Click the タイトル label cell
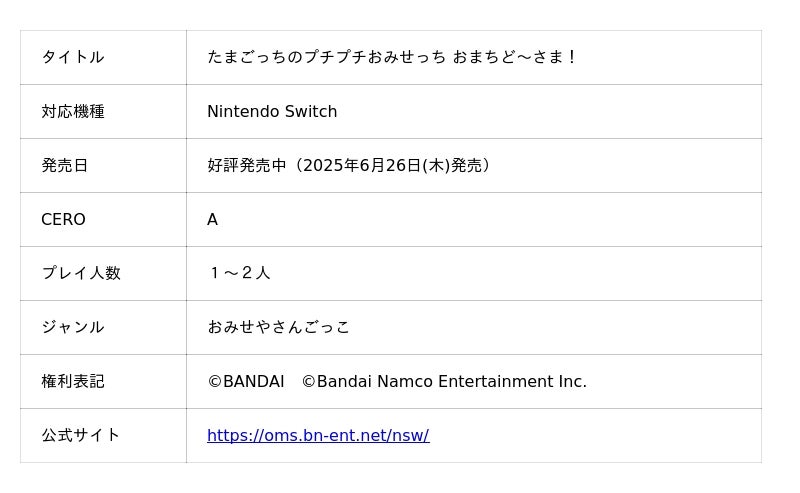 73,58
